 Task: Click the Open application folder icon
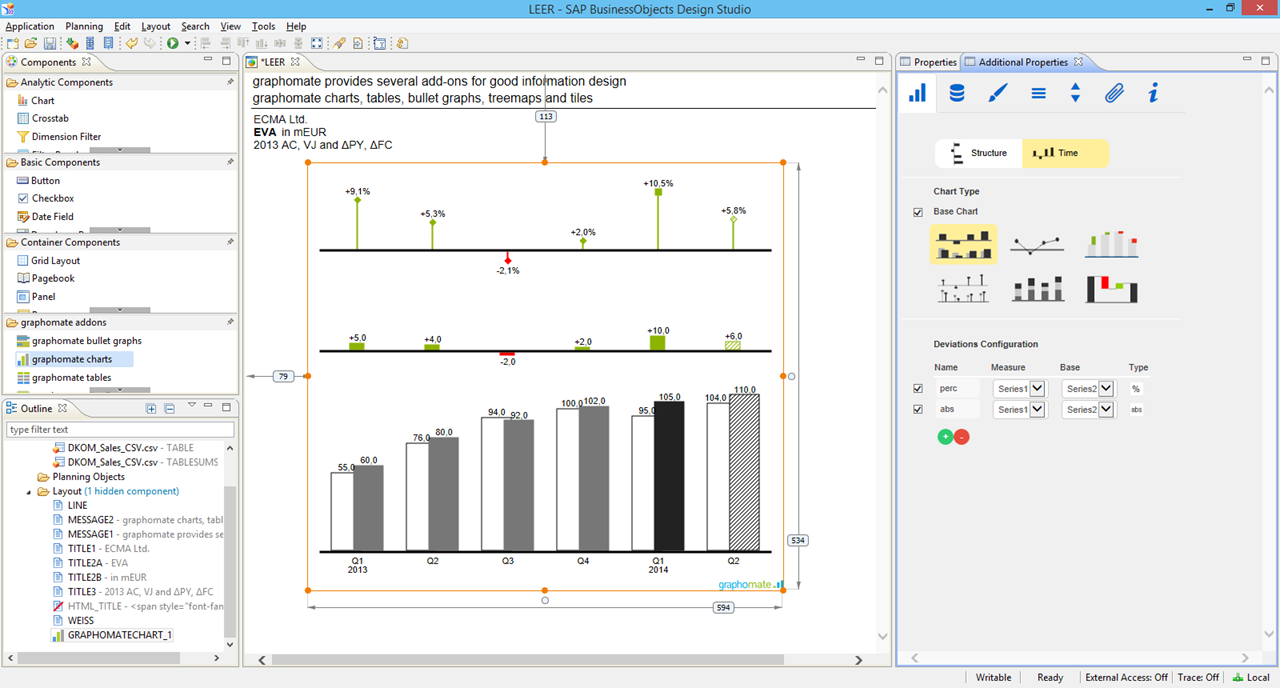tap(31, 44)
